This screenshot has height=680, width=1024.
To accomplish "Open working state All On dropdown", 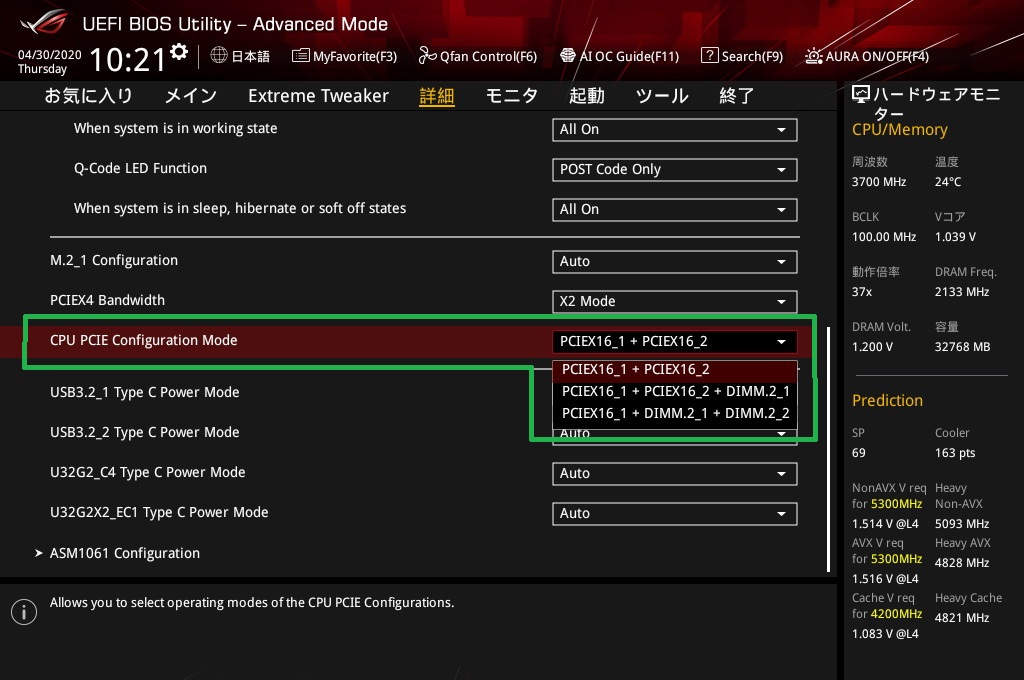I will [x=674, y=129].
